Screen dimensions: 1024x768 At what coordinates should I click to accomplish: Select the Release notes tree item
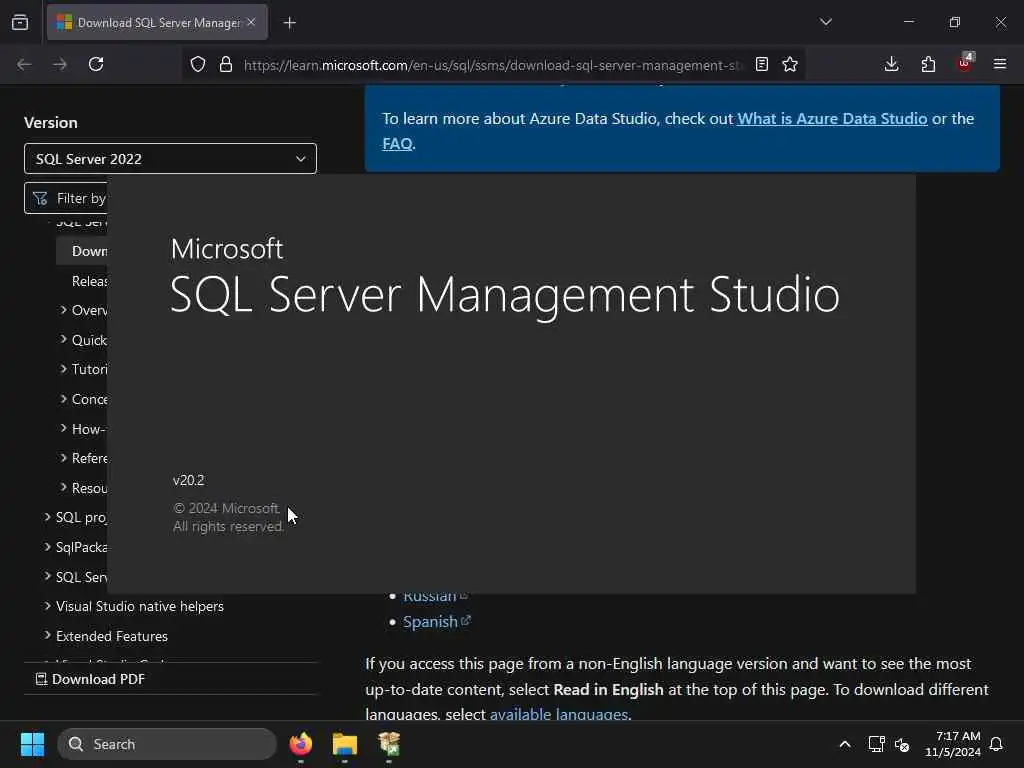[x=89, y=281]
